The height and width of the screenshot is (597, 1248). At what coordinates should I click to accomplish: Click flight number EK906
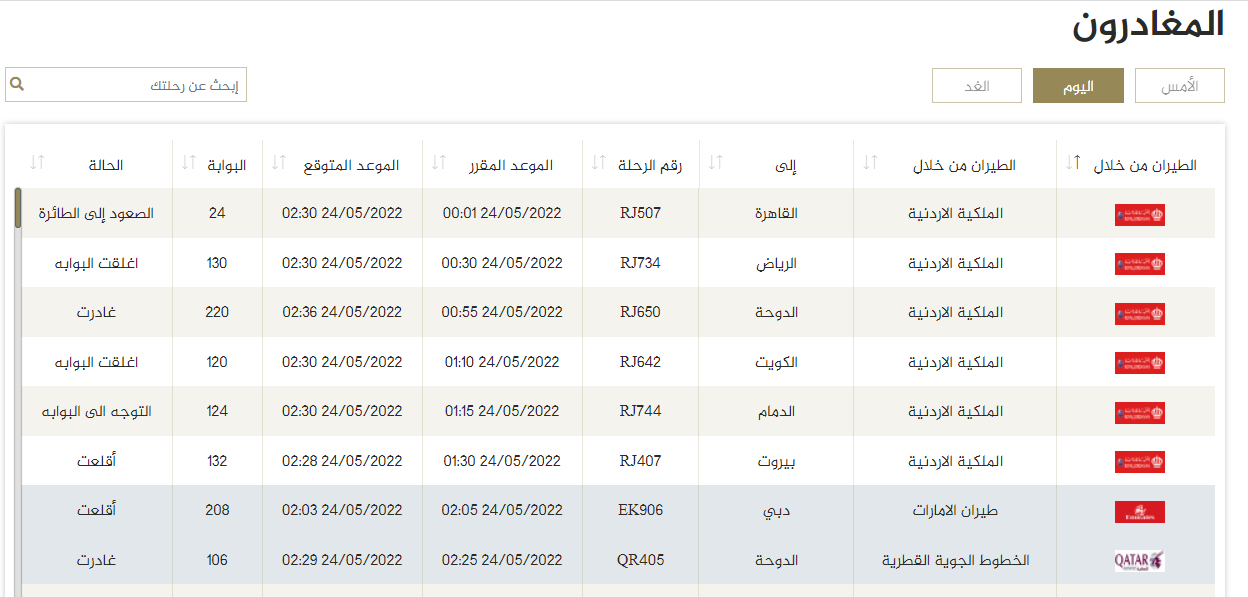tap(640, 510)
